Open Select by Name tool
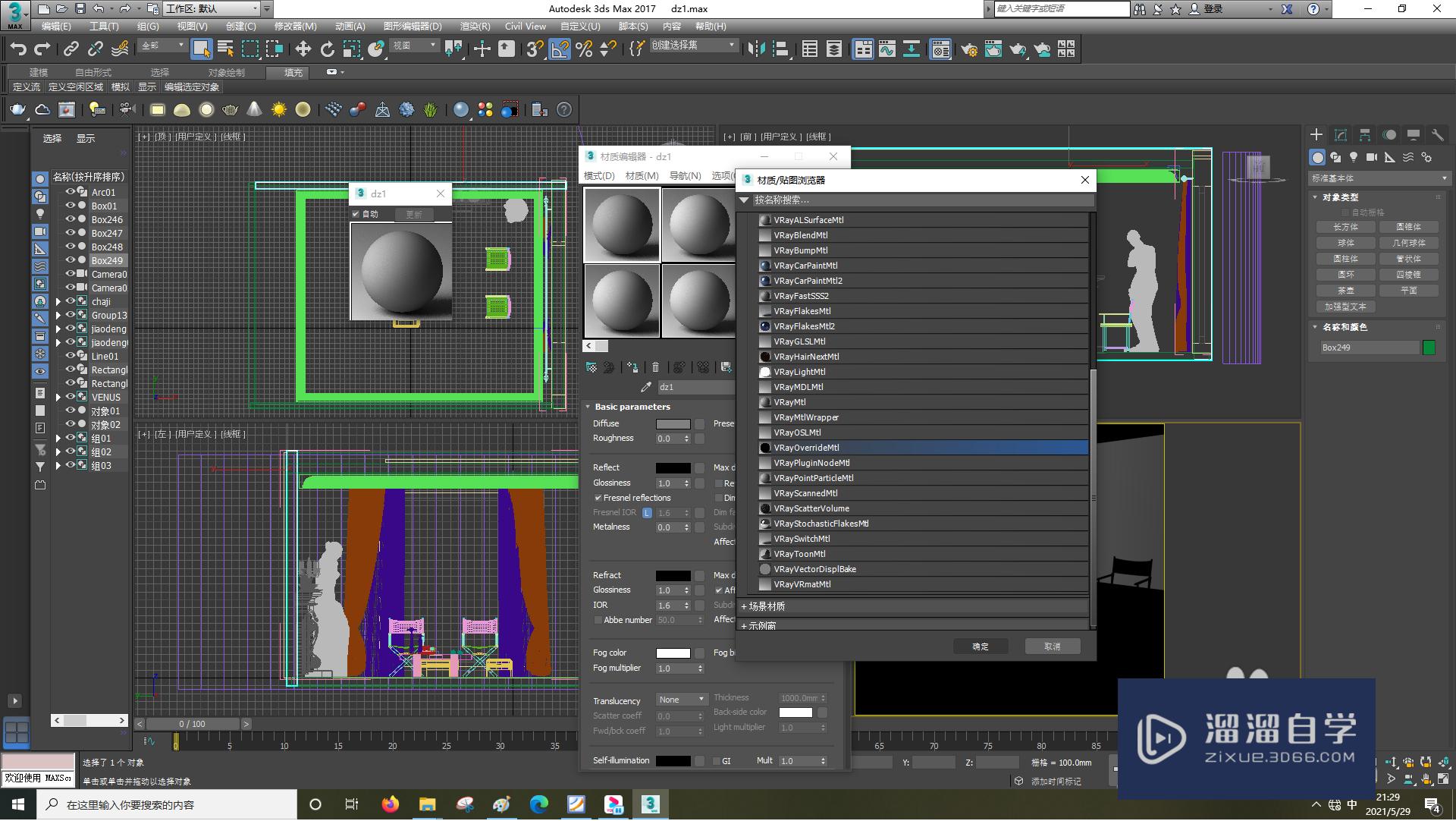This screenshot has height=821, width=1456. 225,49
